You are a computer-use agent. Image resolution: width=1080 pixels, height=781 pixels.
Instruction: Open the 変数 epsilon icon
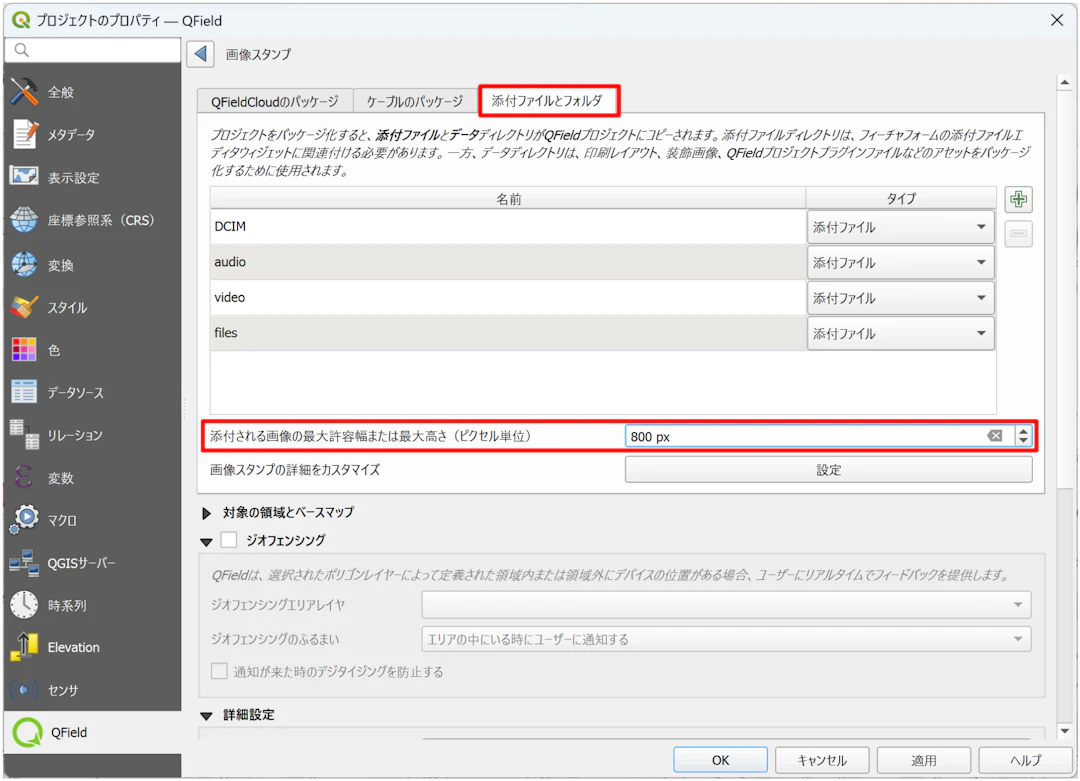click(x=24, y=477)
